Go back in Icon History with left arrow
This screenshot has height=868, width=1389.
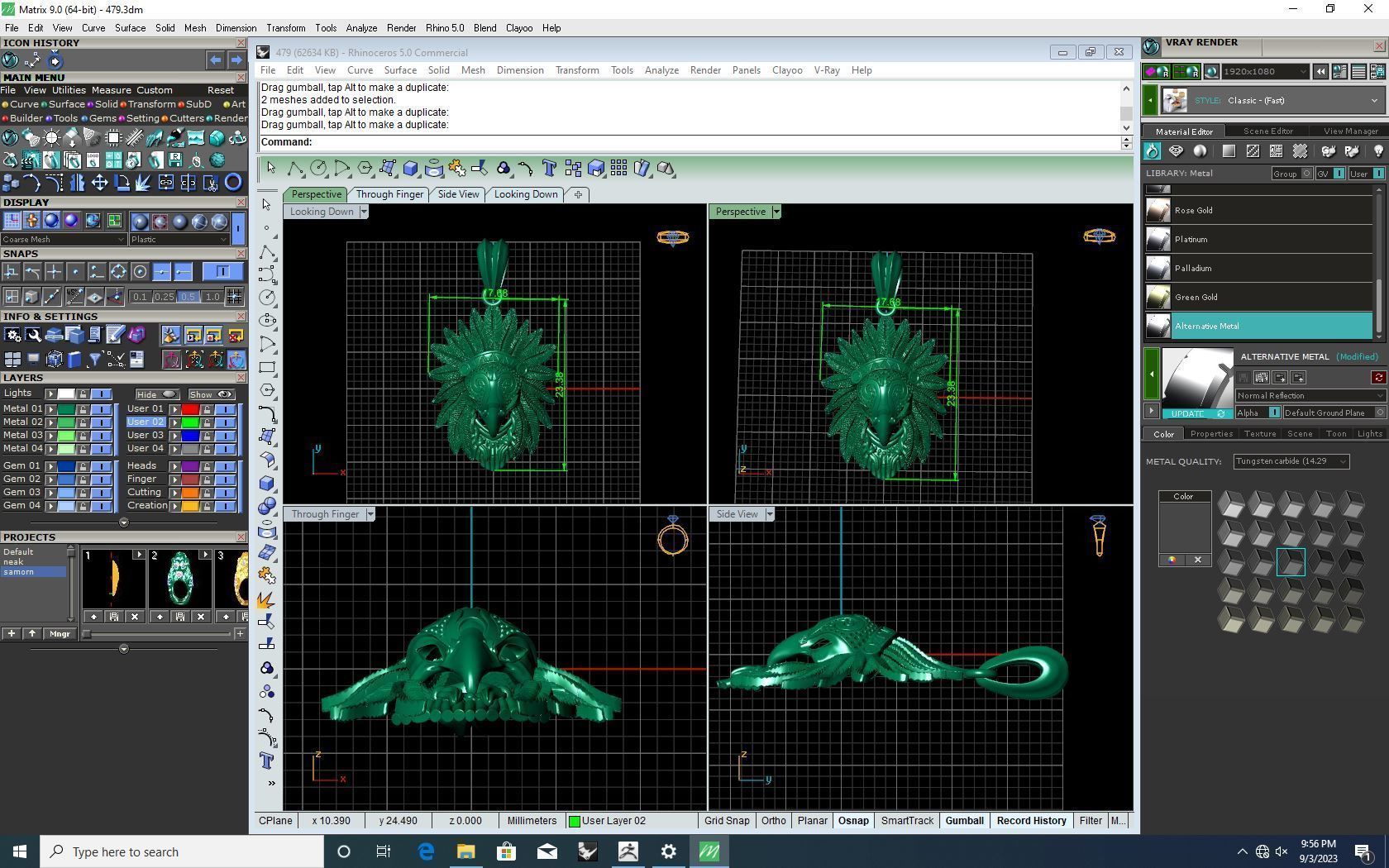click(215, 60)
